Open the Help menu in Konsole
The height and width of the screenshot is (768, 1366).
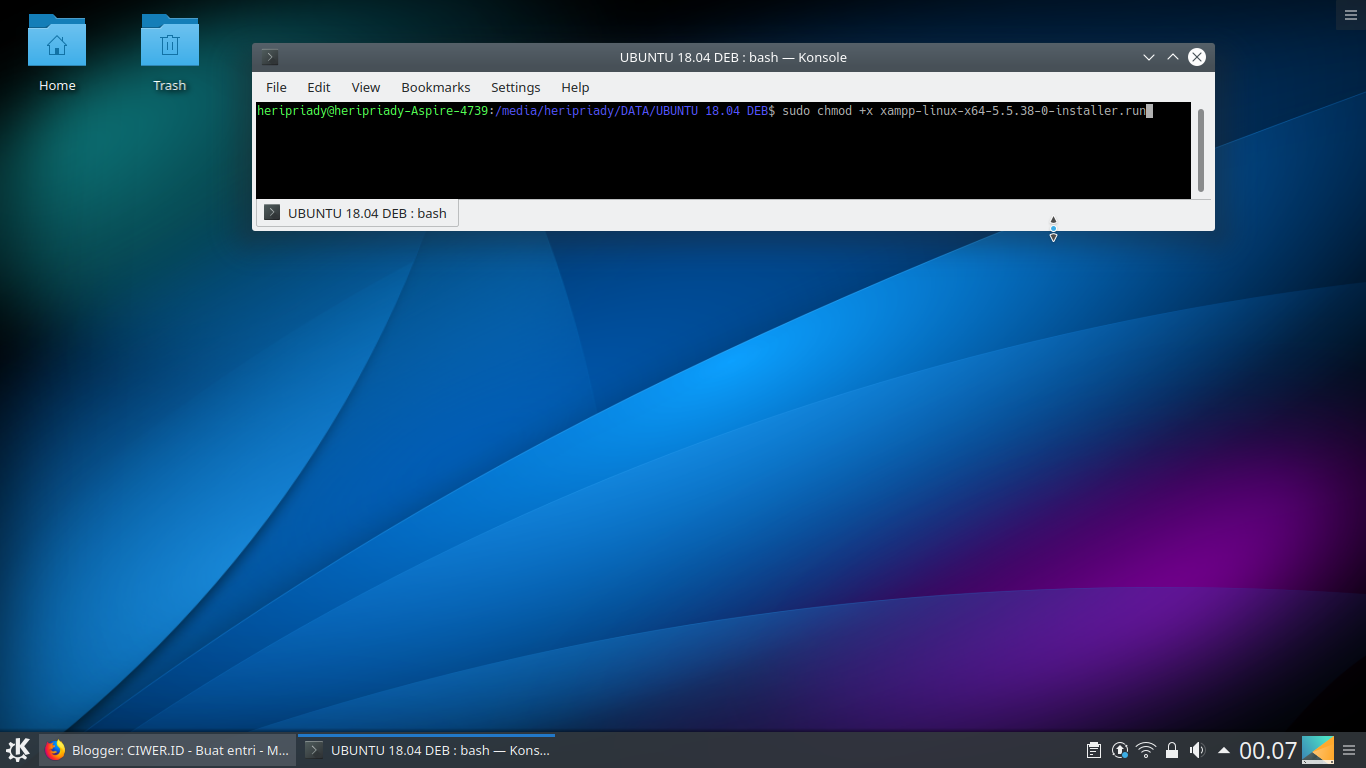point(575,87)
